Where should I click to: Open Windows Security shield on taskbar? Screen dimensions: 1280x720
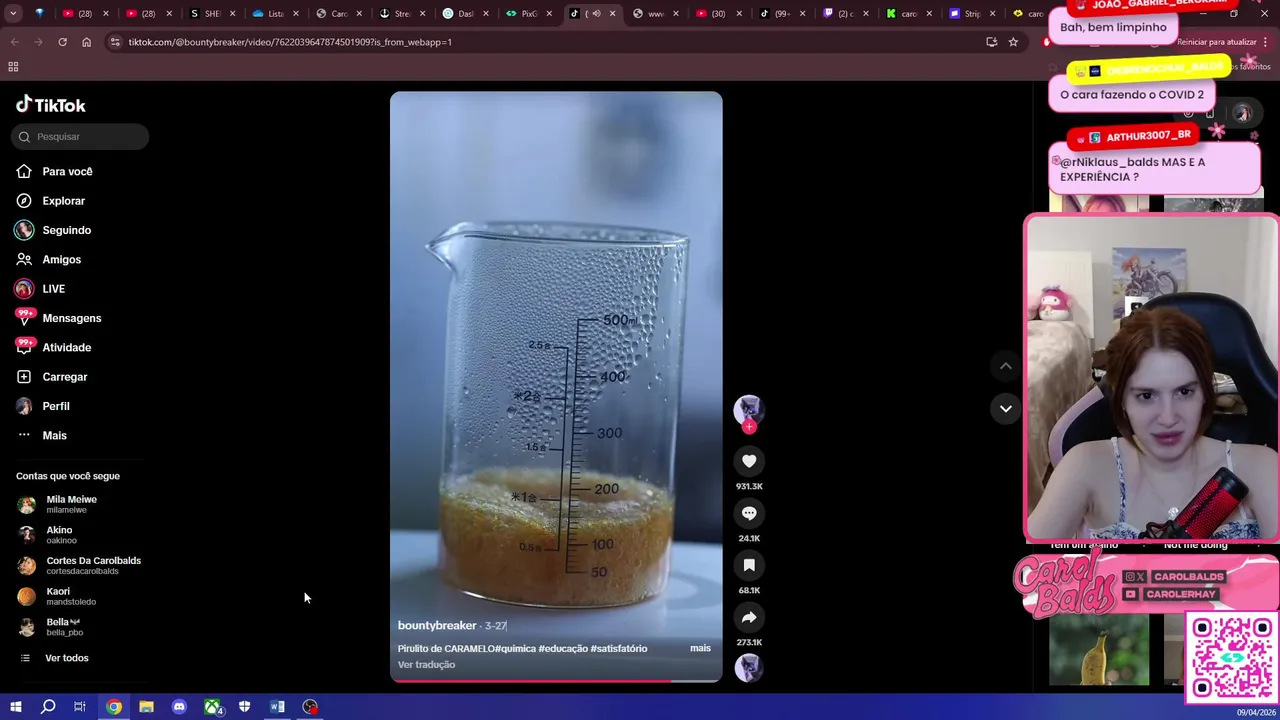(245, 707)
